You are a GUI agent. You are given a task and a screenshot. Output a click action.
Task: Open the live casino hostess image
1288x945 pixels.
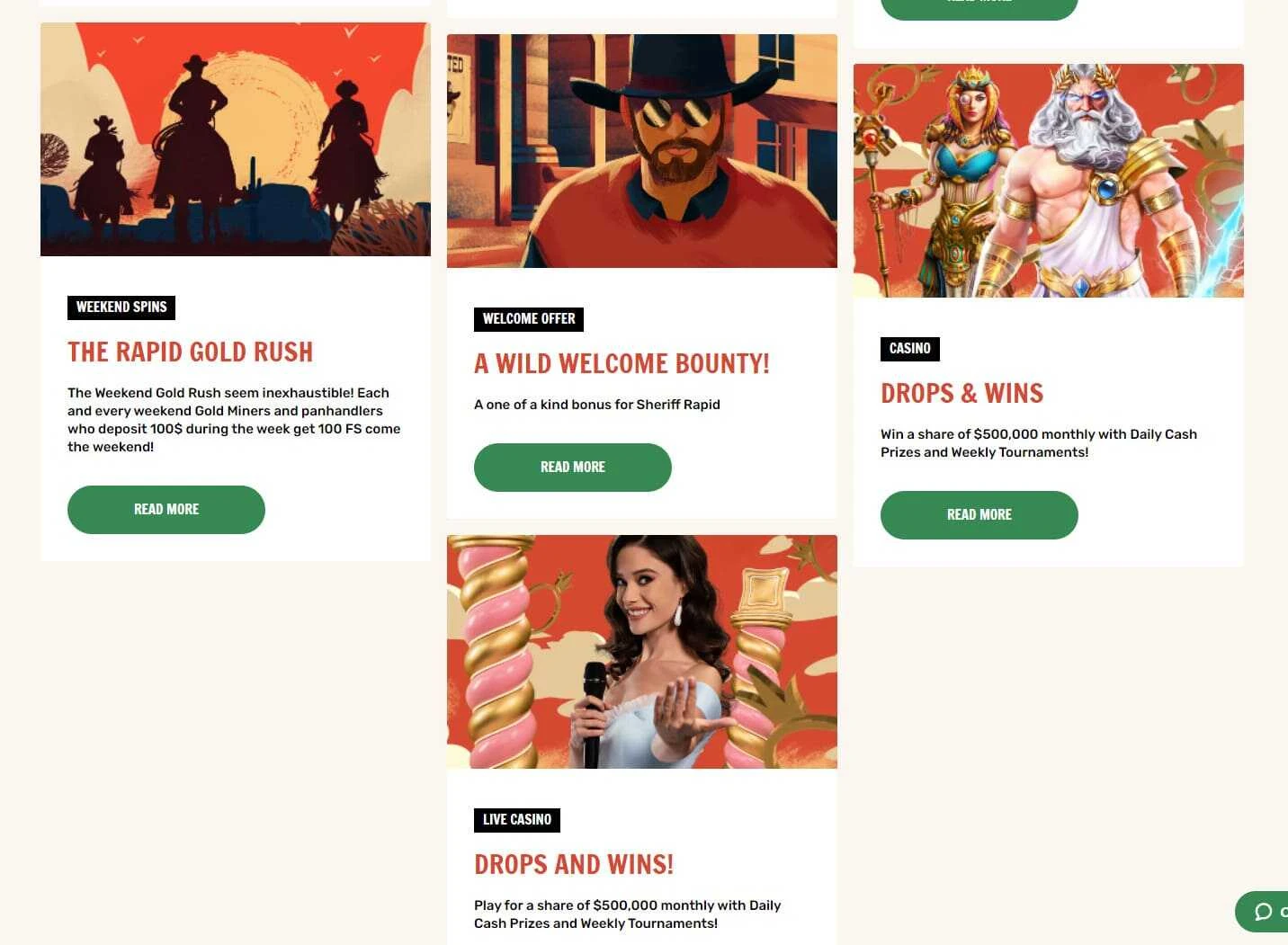tap(642, 652)
